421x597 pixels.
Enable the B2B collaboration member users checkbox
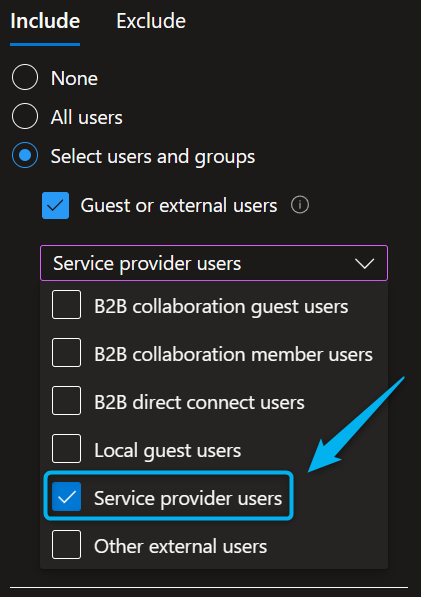click(x=66, y=353)
